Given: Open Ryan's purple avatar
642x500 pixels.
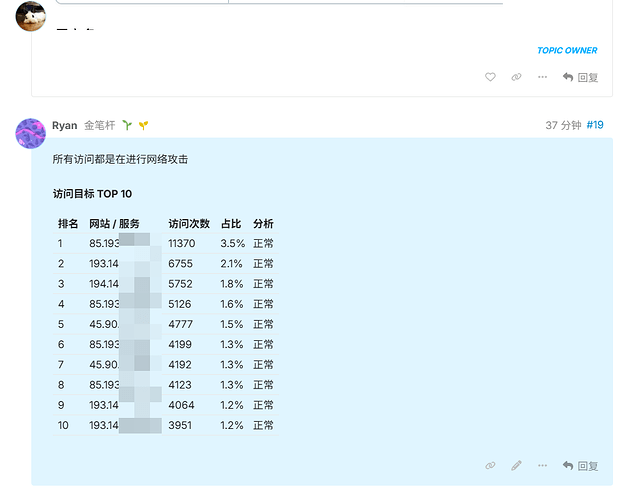Looking at the screenshot, I should (x=31, y=133).
